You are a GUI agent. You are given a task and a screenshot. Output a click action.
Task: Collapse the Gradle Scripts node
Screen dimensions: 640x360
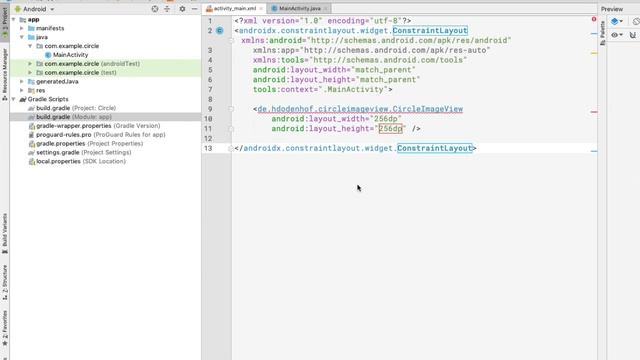click(x=14, y=99)
